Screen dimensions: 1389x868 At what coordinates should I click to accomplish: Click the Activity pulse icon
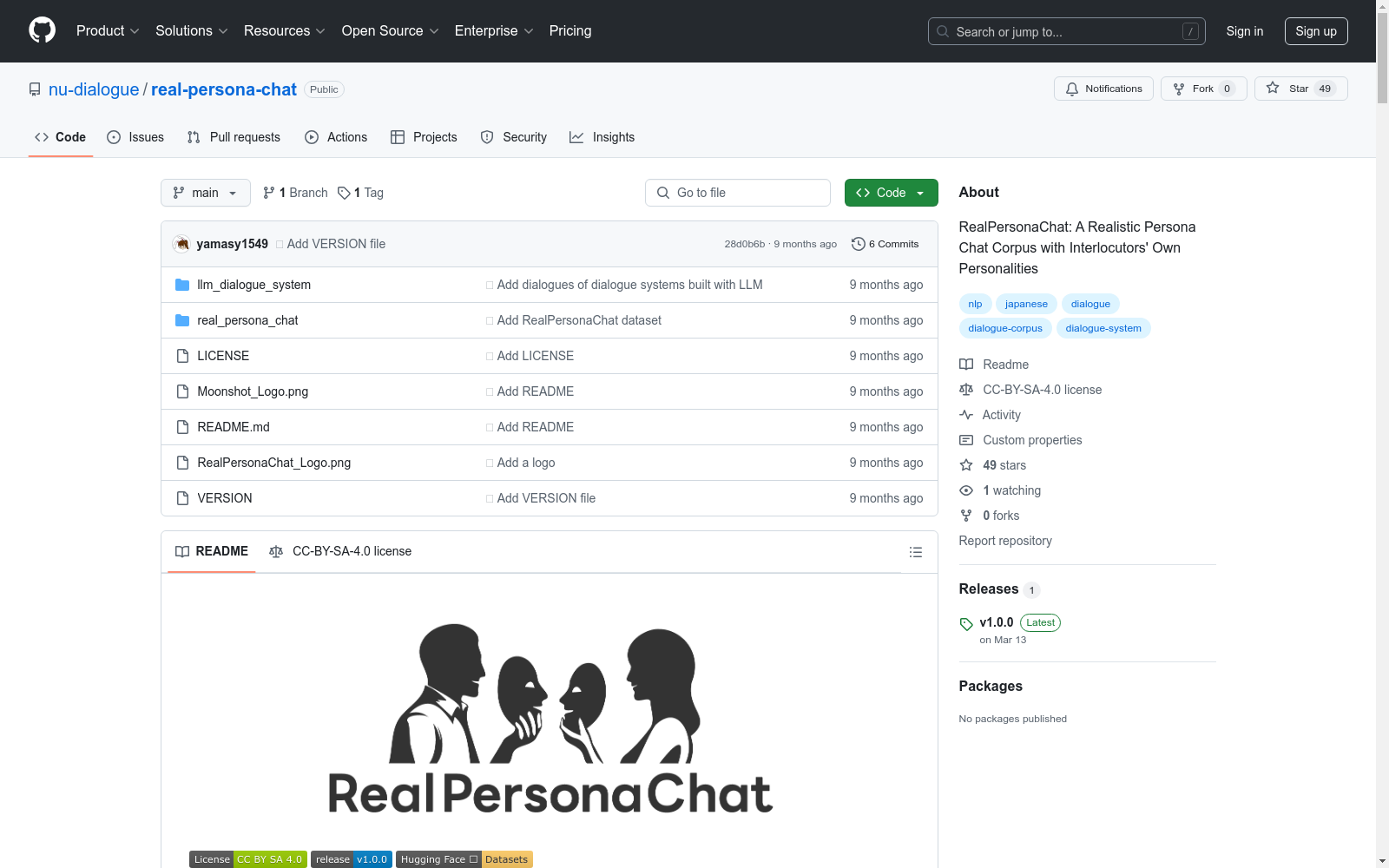(966, 415)
